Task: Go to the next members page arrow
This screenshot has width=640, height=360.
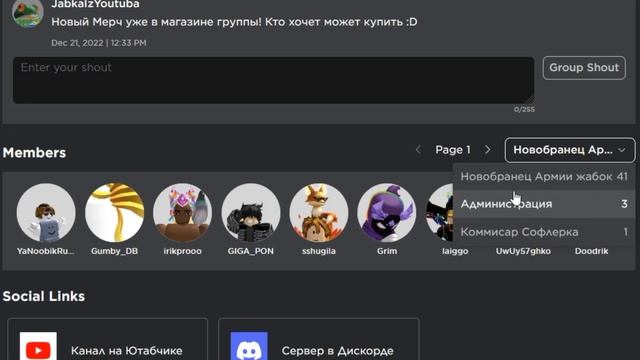Action: (x=488, y=150)
